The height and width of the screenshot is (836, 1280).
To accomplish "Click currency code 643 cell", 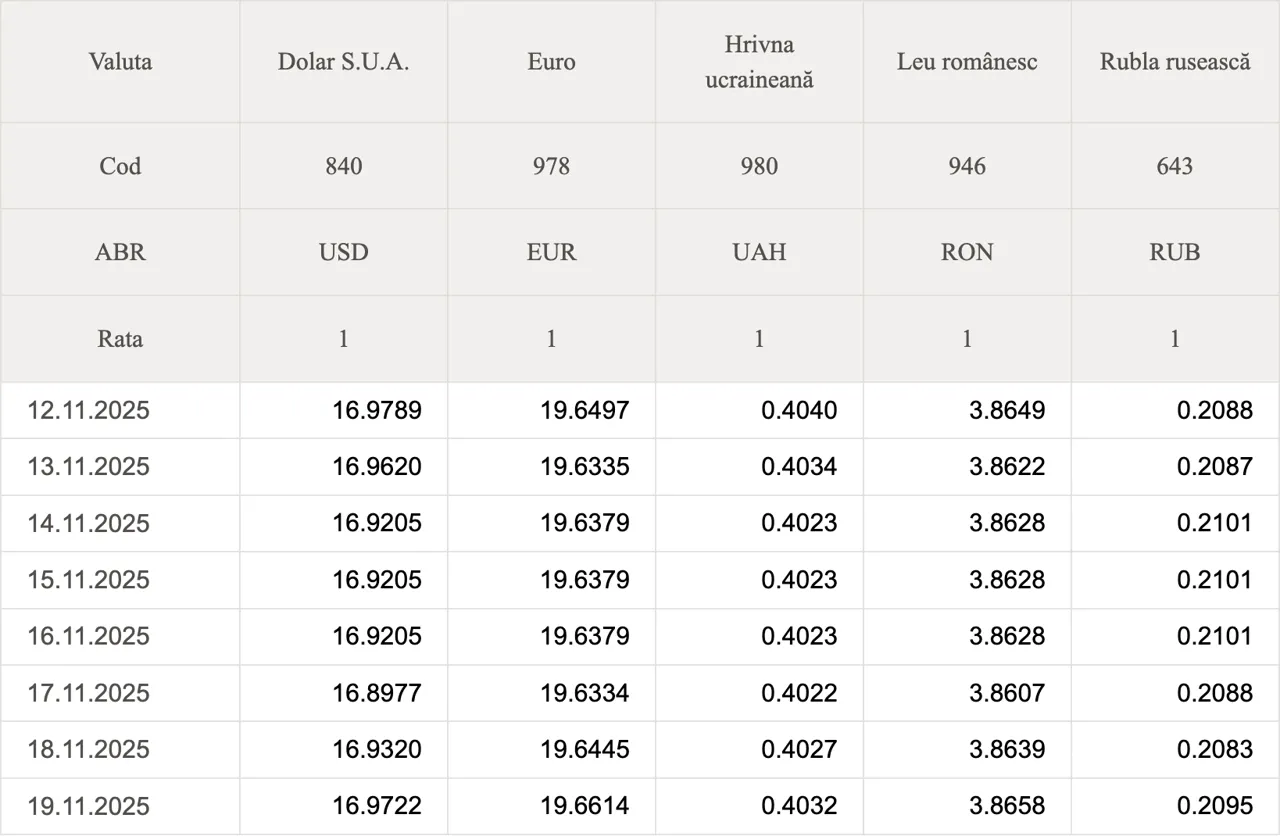I will coord(1175,166).
